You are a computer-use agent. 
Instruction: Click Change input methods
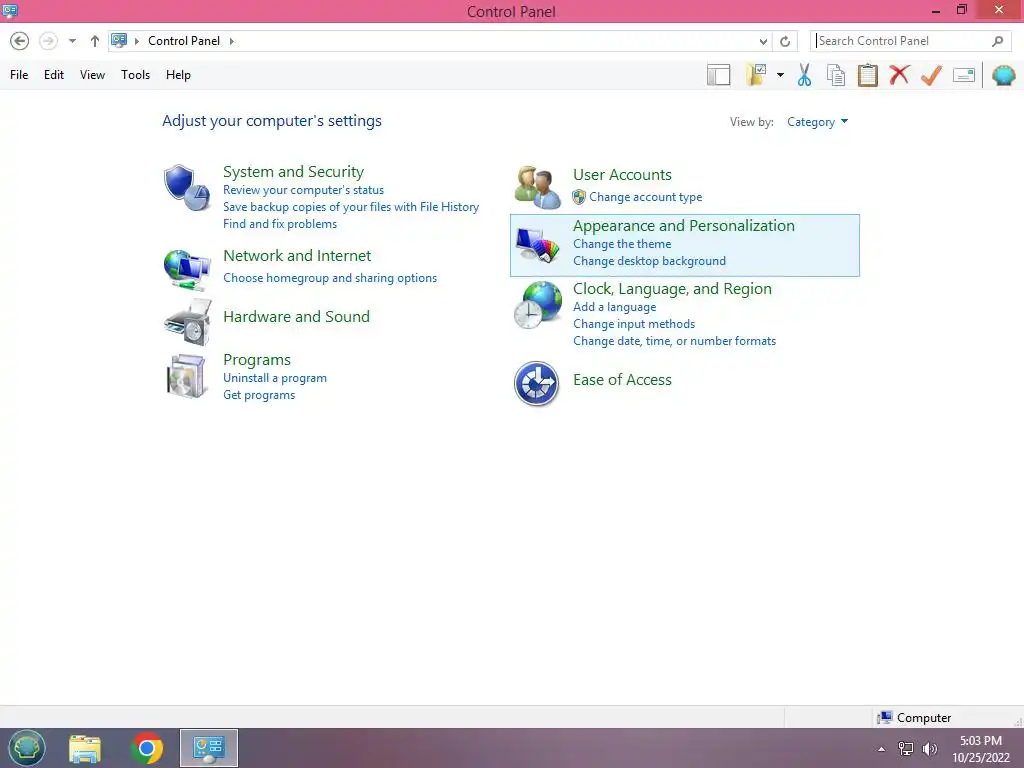pyautogui.click(x=633, y=324)
